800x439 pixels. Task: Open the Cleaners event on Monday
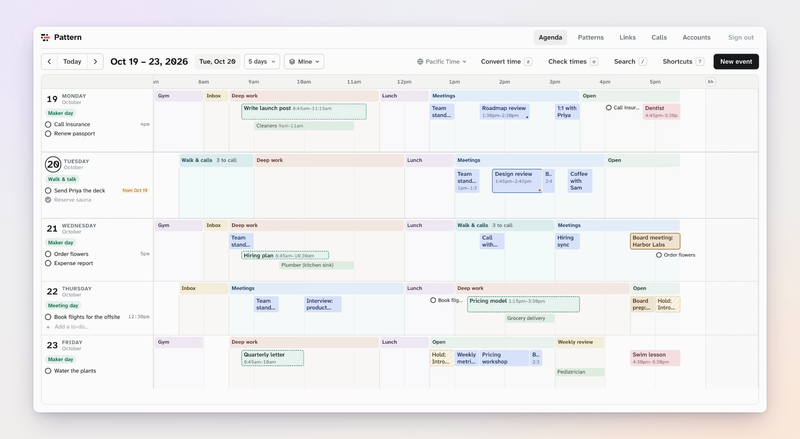(x=304, y=126)
